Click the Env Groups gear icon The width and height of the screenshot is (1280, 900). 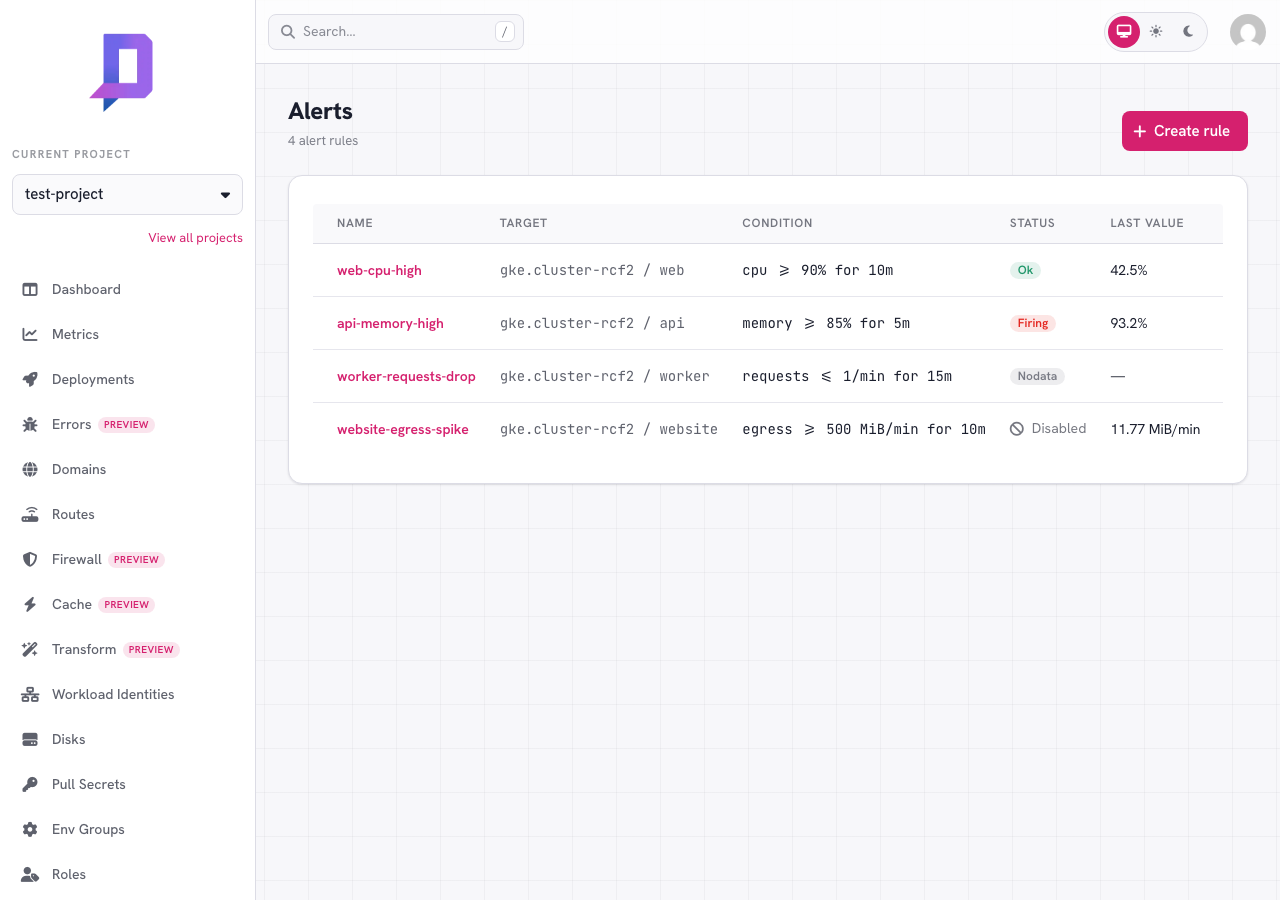point(30,829)
